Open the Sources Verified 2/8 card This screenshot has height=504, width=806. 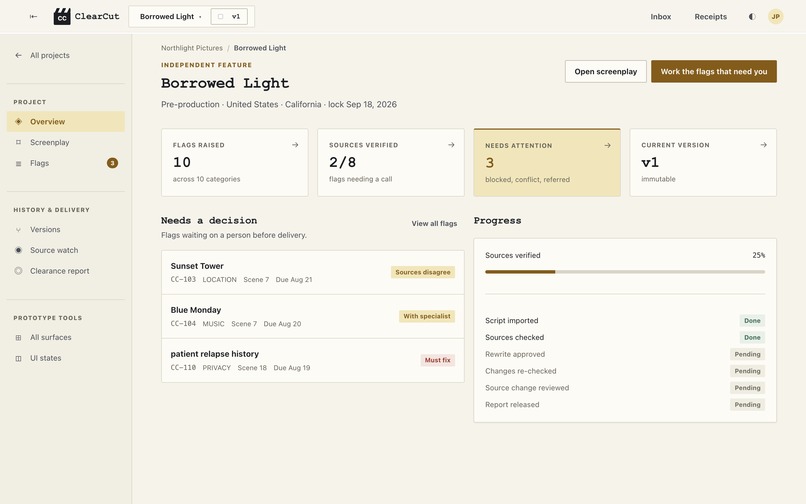(391, 163)
